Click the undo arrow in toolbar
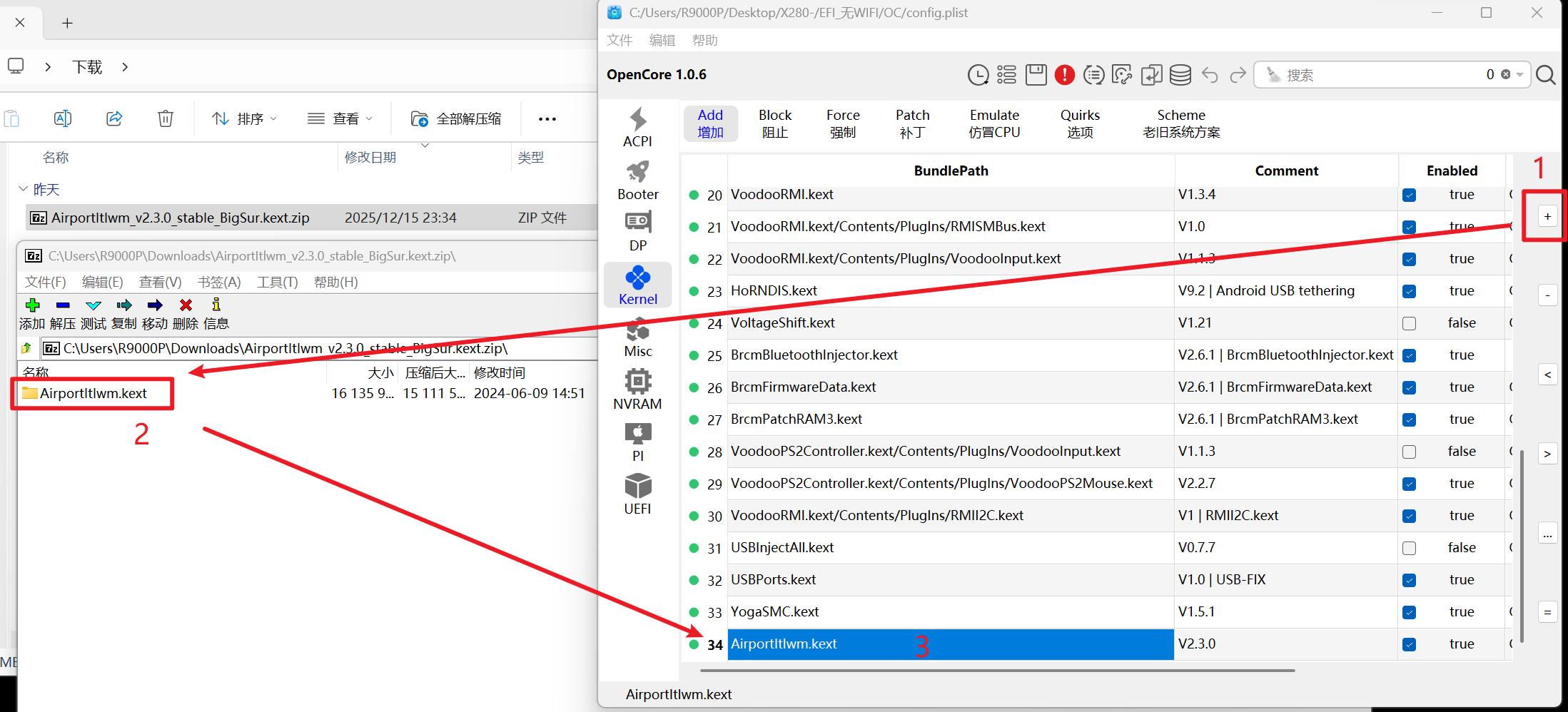The width and height of the screenshot is (1568, 712). pyautogui.click(x=1210, y=75)
